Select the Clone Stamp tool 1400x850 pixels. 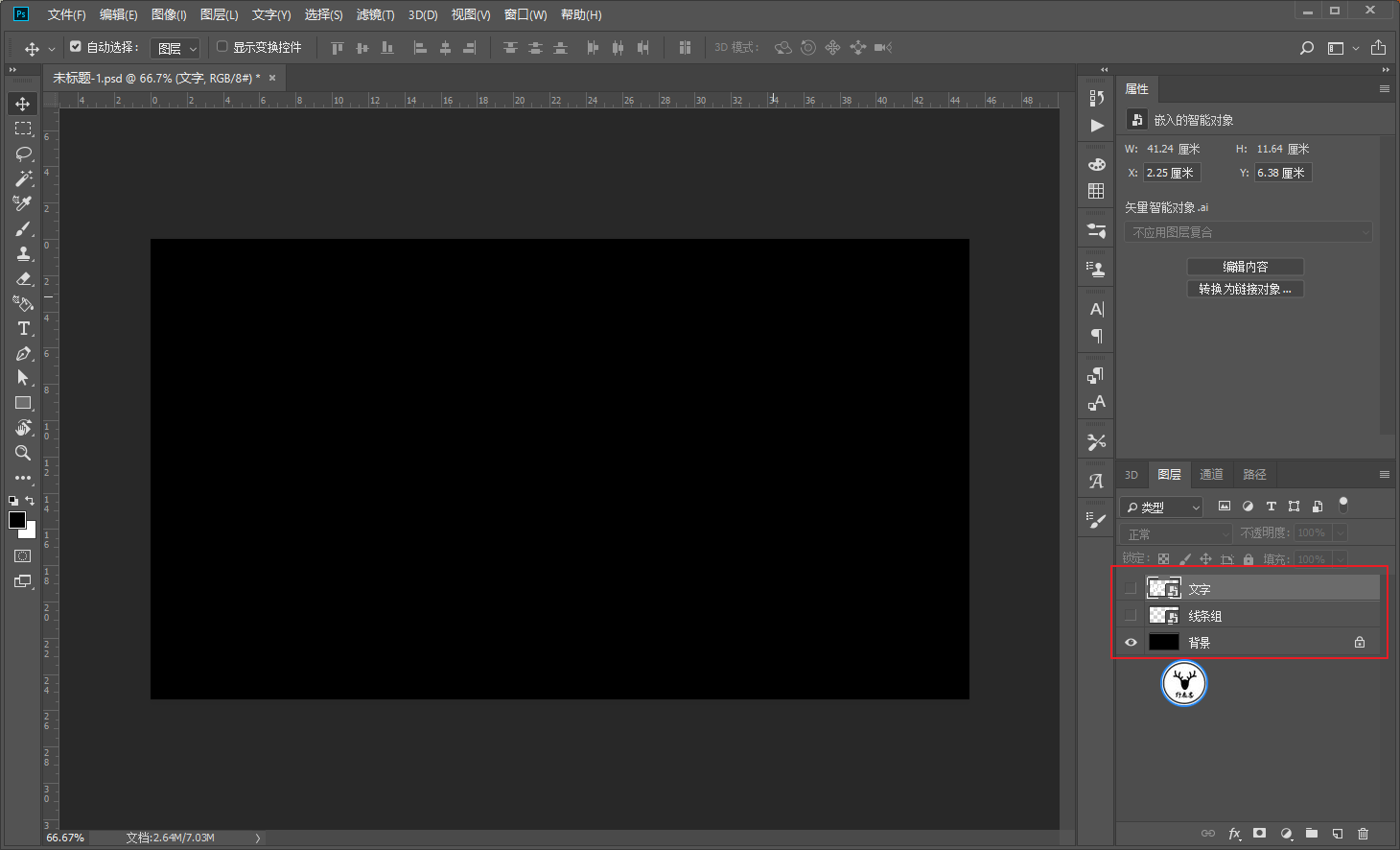pyautogui.click(x=23, y=253)
